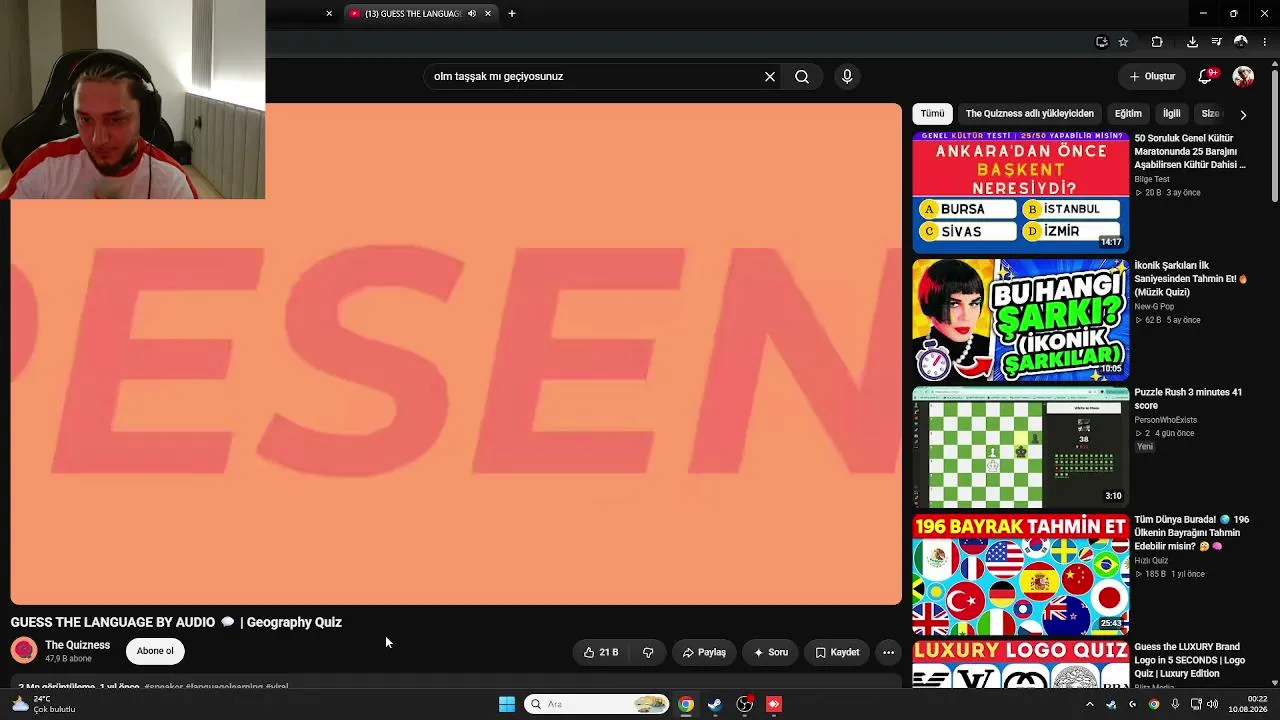This screenshot has height=720, width=1280.
Task: Select the Tümü filter chip
Action: 932,114
